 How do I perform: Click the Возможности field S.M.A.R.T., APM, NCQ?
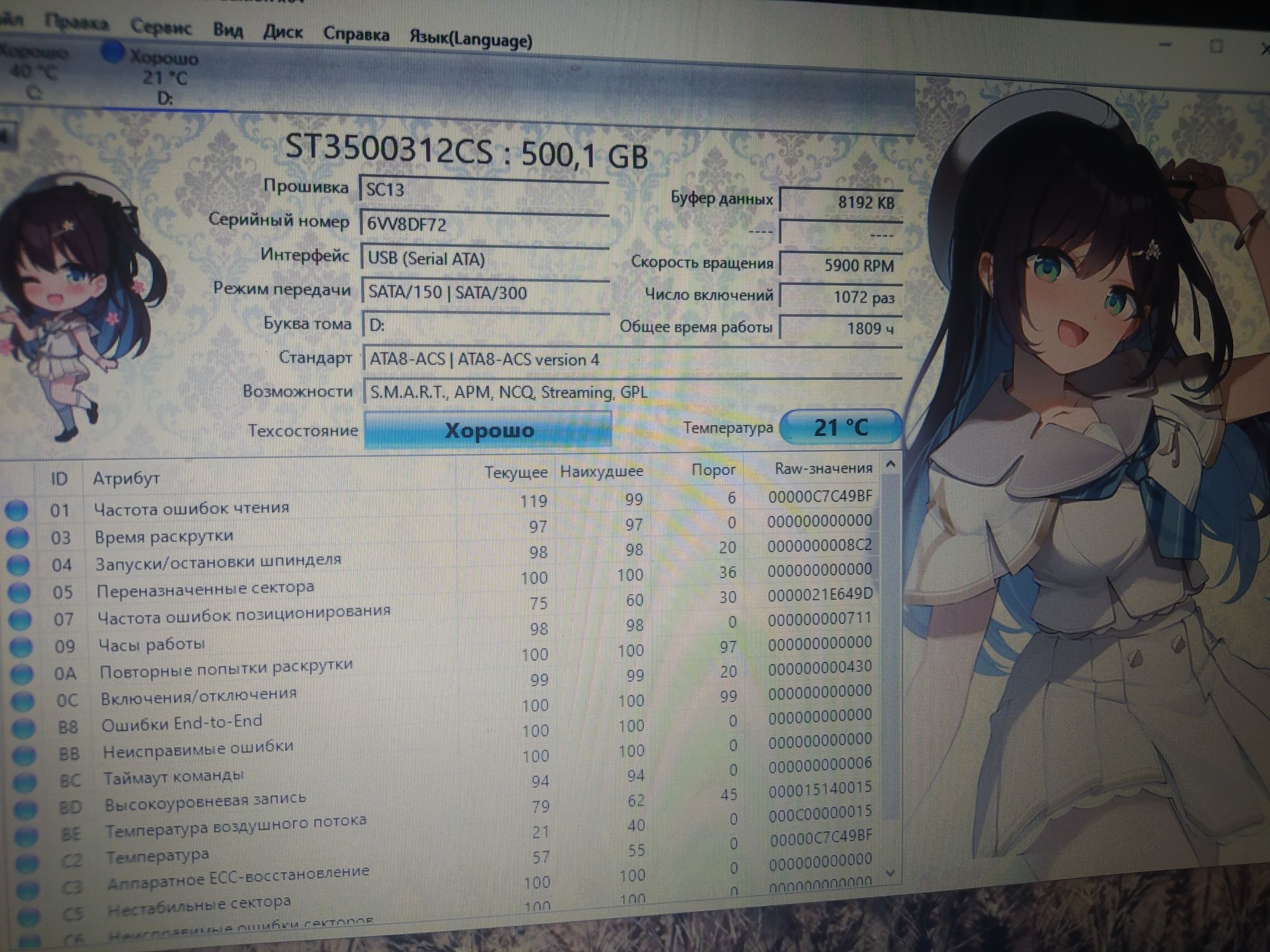632,392
